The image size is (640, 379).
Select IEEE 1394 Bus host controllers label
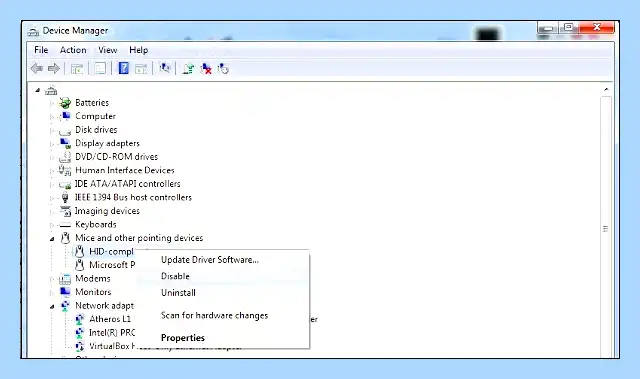[x=133, y=197]
